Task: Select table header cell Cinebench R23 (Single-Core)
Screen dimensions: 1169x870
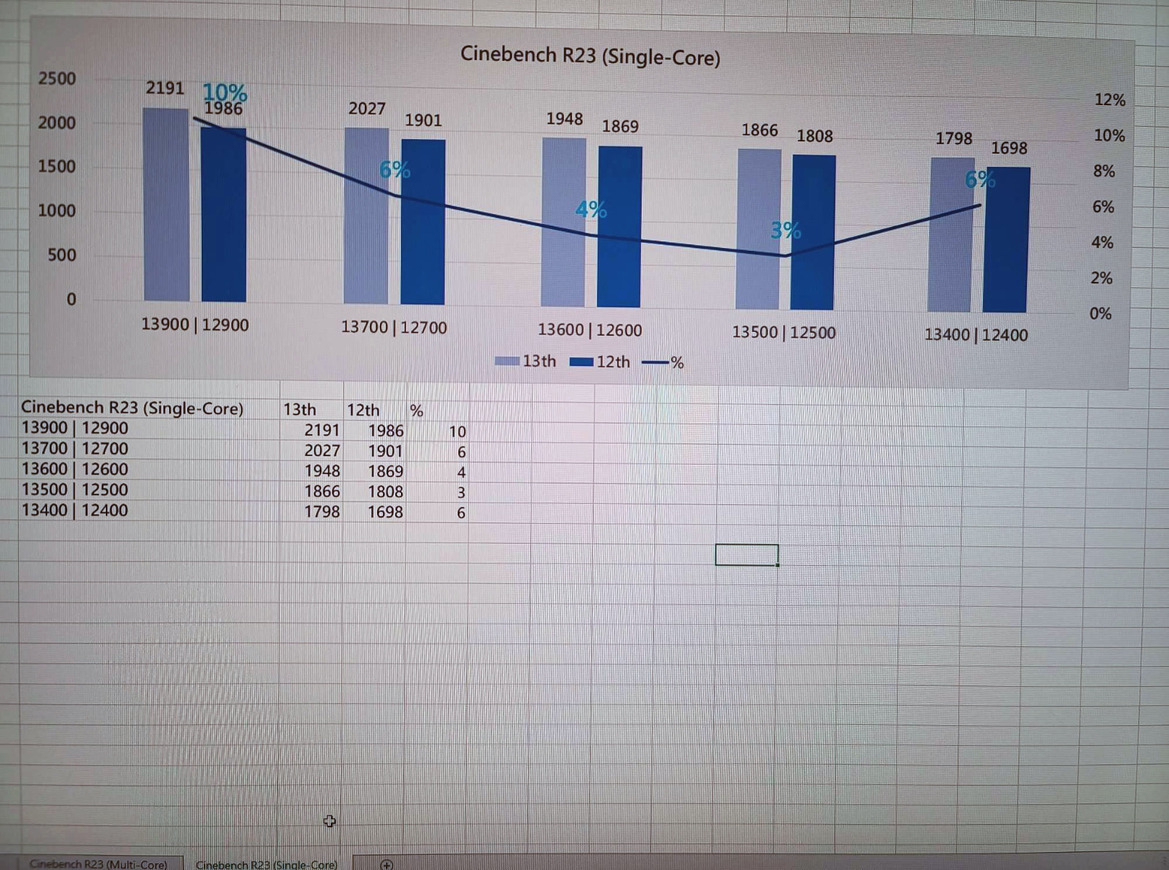Action: 132,408
